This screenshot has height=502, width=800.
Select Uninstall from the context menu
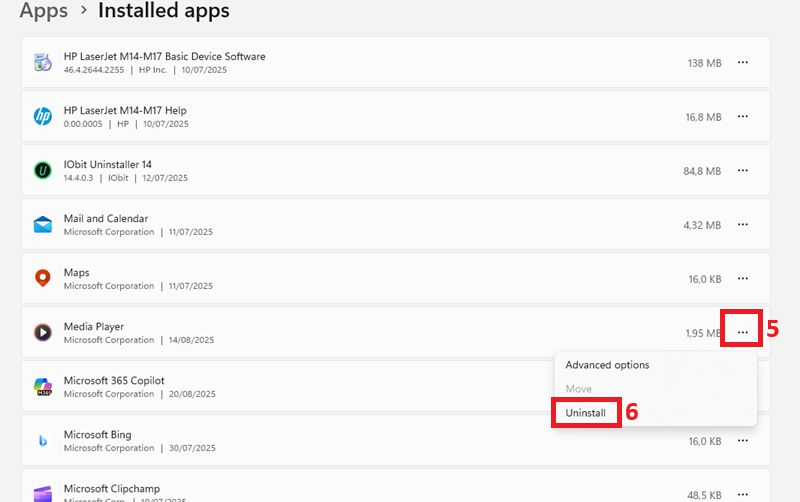[x=586, y=413]
